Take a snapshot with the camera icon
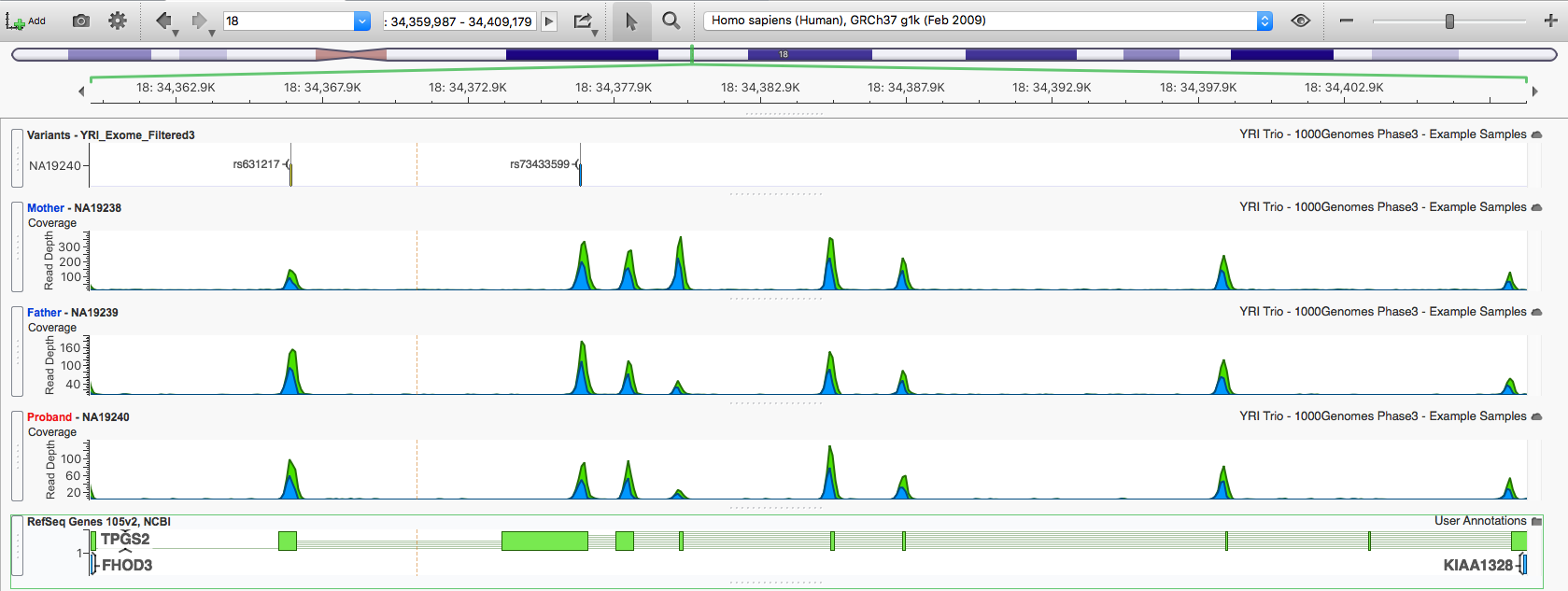This screenshot has height=591, width=1568. pyautogui.click(x=81, y=21)
